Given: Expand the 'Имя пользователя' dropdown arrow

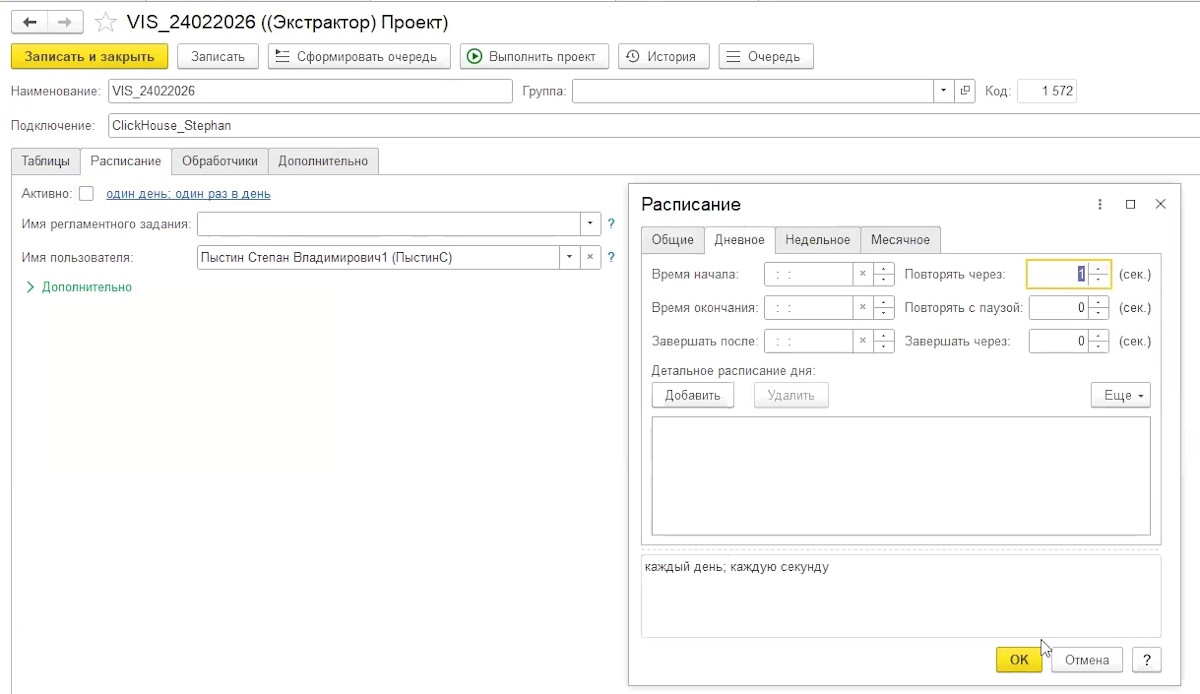Looking at the screenshot, I should point(570,257).
